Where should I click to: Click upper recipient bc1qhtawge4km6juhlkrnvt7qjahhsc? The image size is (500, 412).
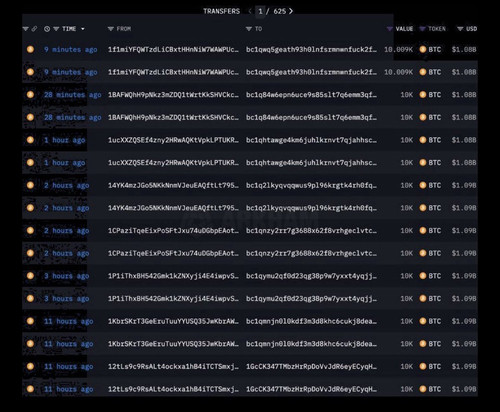point(311,140)
